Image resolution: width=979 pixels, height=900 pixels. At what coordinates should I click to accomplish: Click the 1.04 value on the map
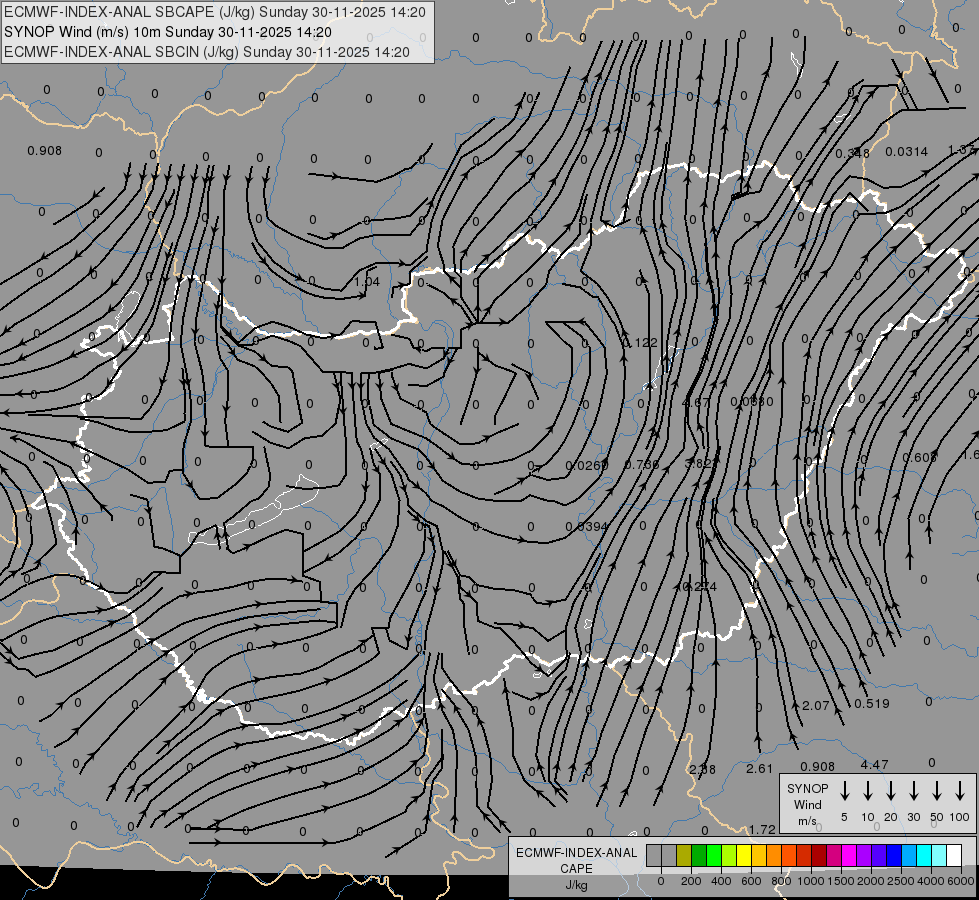(x=367, y=282)
